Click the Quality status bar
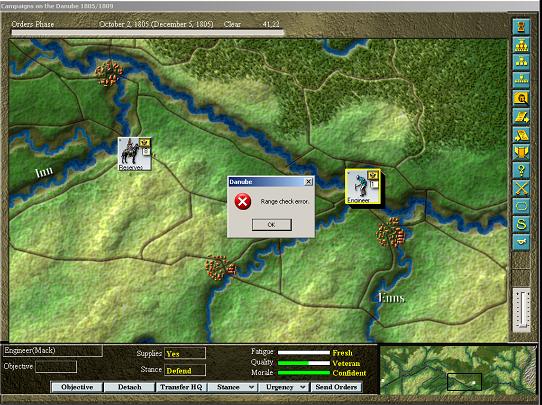 pos(304,363)
